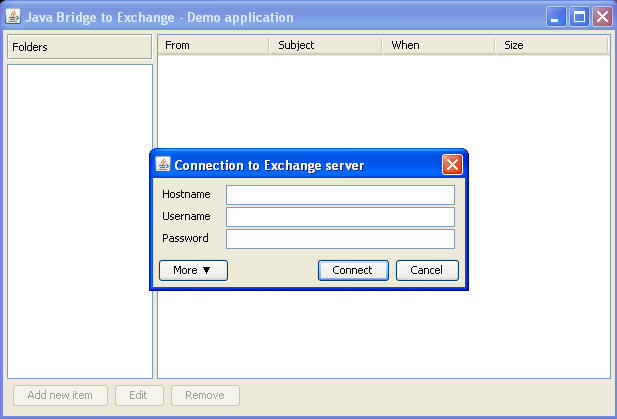617x419 pixels.
Task: Click the Cancel button in dialog
Action: pyautogui.click(x=427, y=270)
